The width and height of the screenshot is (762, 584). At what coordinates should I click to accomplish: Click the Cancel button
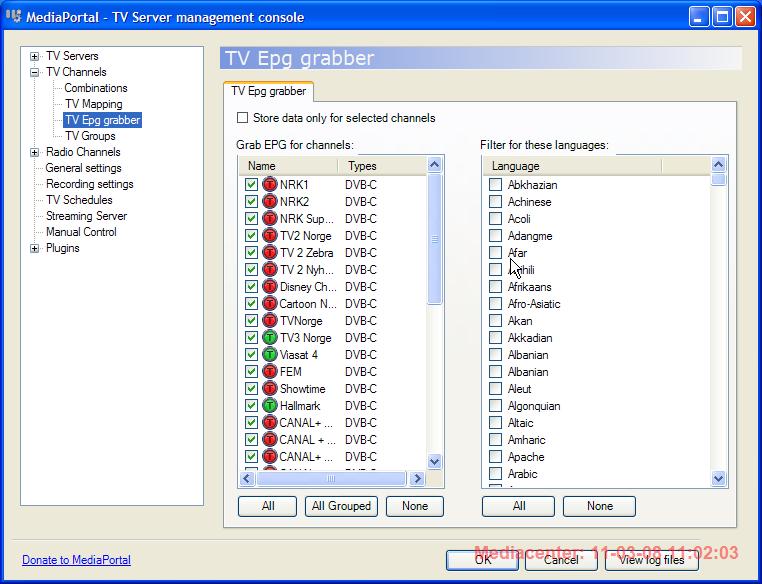pyautogui.click(x=561, y=560)
